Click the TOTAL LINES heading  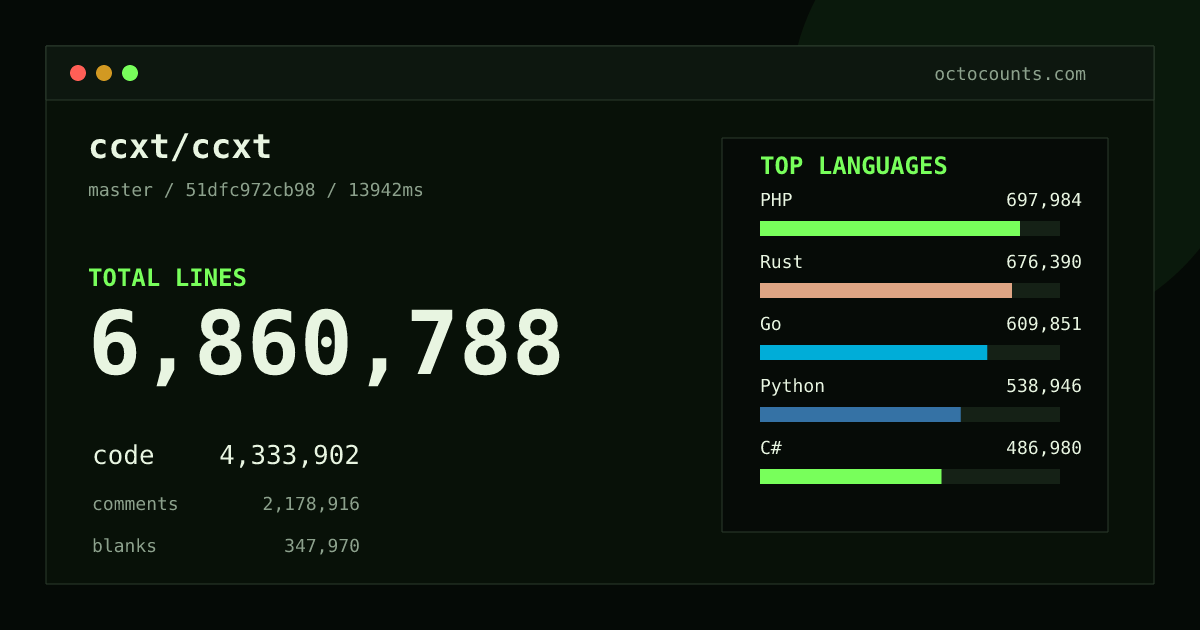(x=167, y=278)
